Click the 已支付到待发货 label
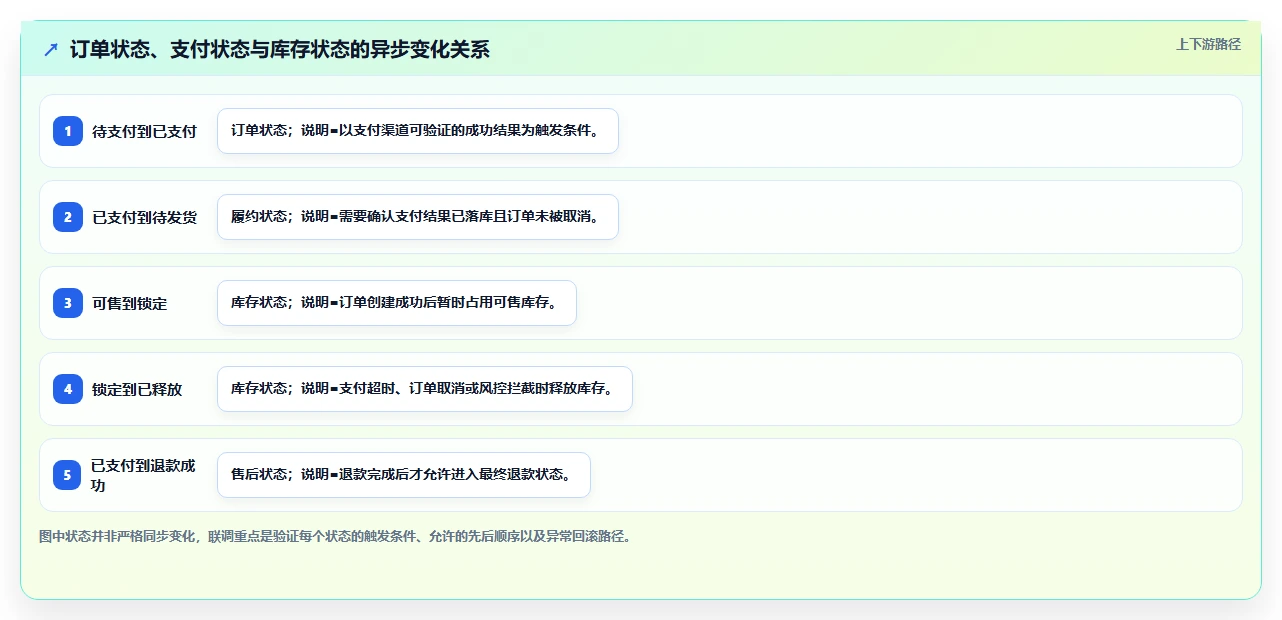 click(x=144, y=217)
